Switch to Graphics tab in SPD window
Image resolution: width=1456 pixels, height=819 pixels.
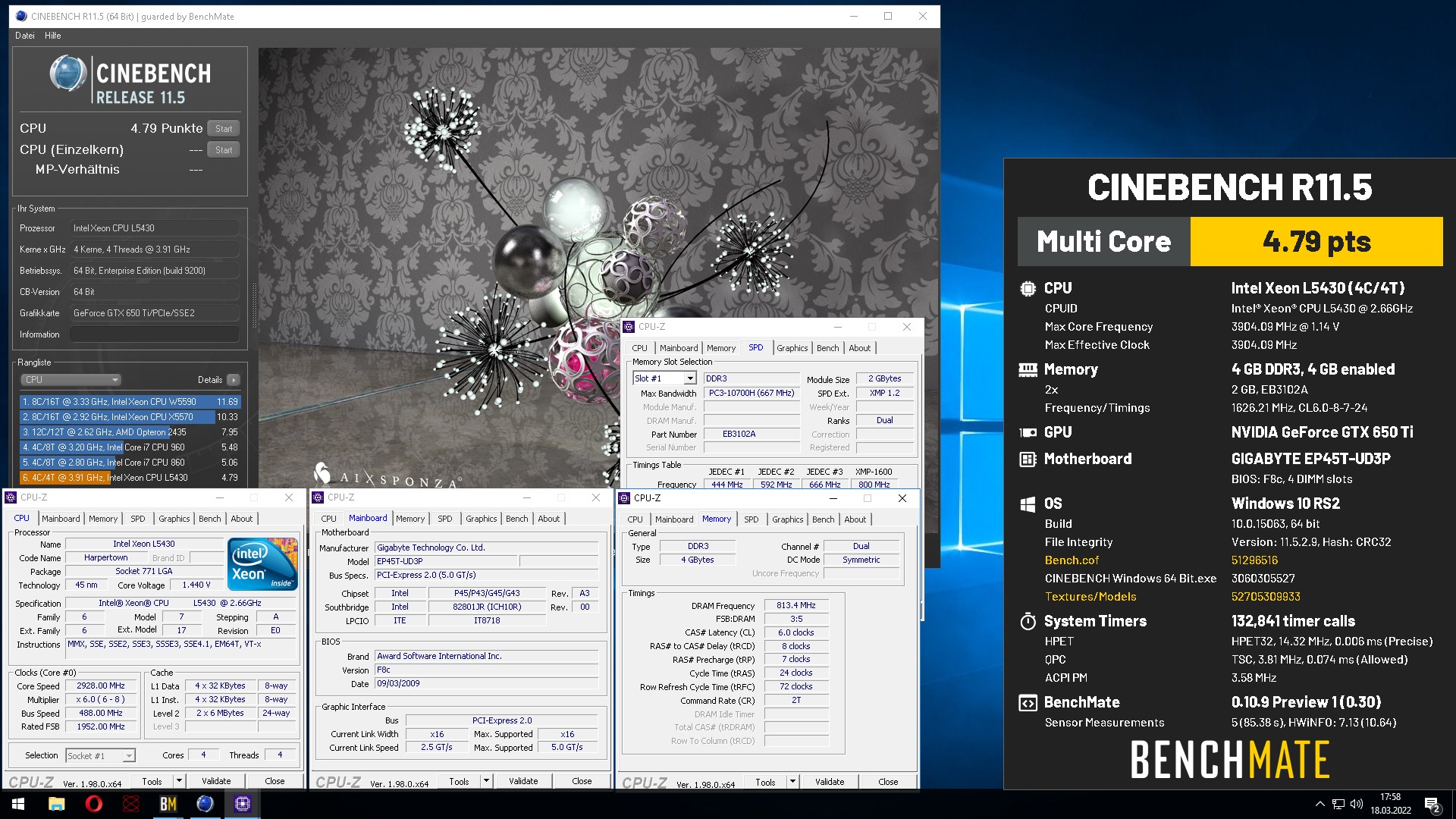(x=792, y=348)
